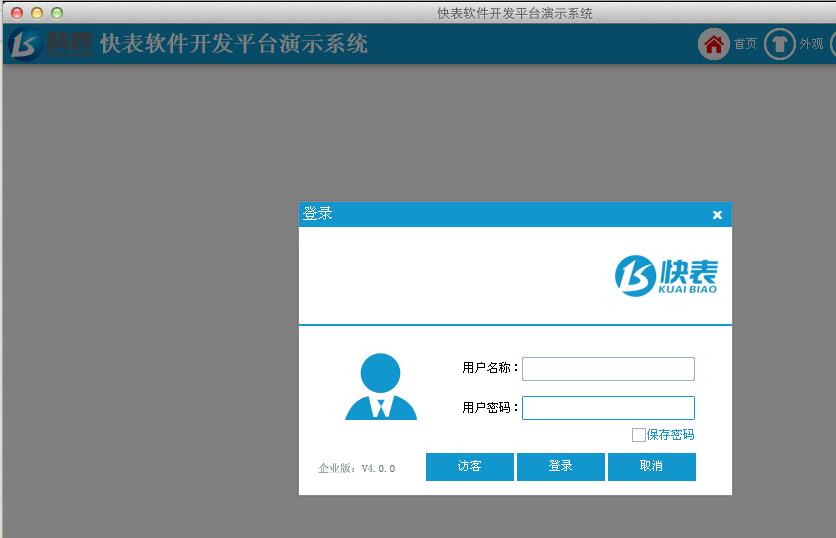This screenshot has height=538, width=836.
Task: Click the 登录 login button
Action: [561, 467]
